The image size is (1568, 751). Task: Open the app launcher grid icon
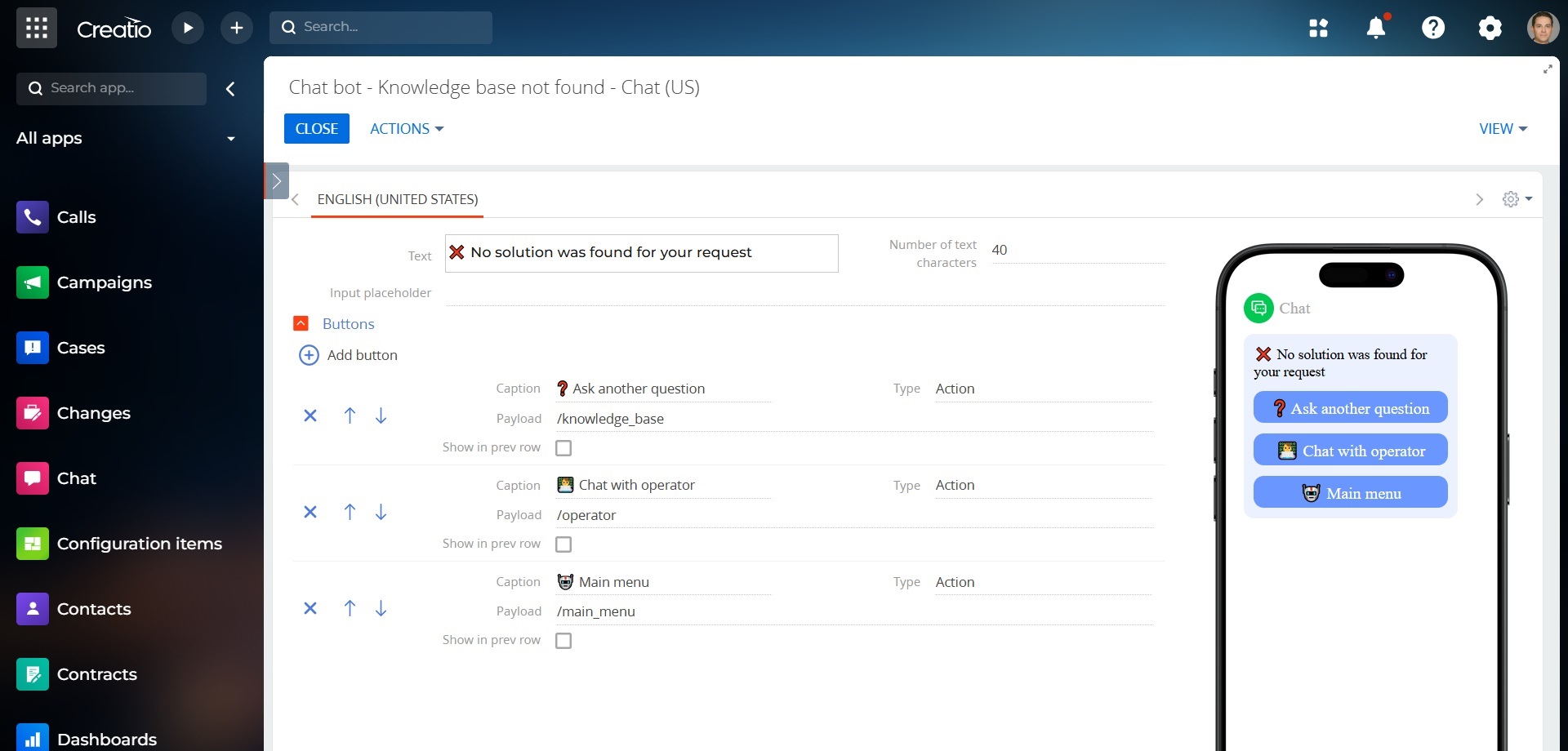(37, 28)
